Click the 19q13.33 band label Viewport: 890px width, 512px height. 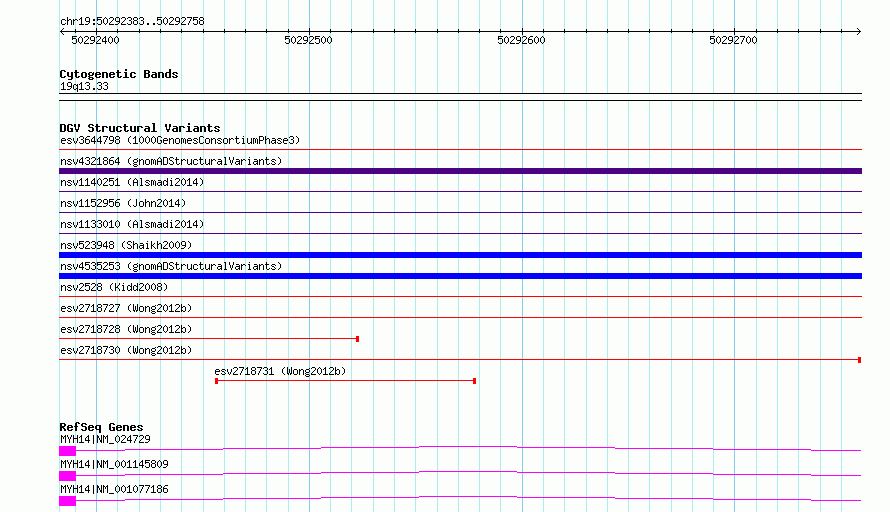coord(84,86)
